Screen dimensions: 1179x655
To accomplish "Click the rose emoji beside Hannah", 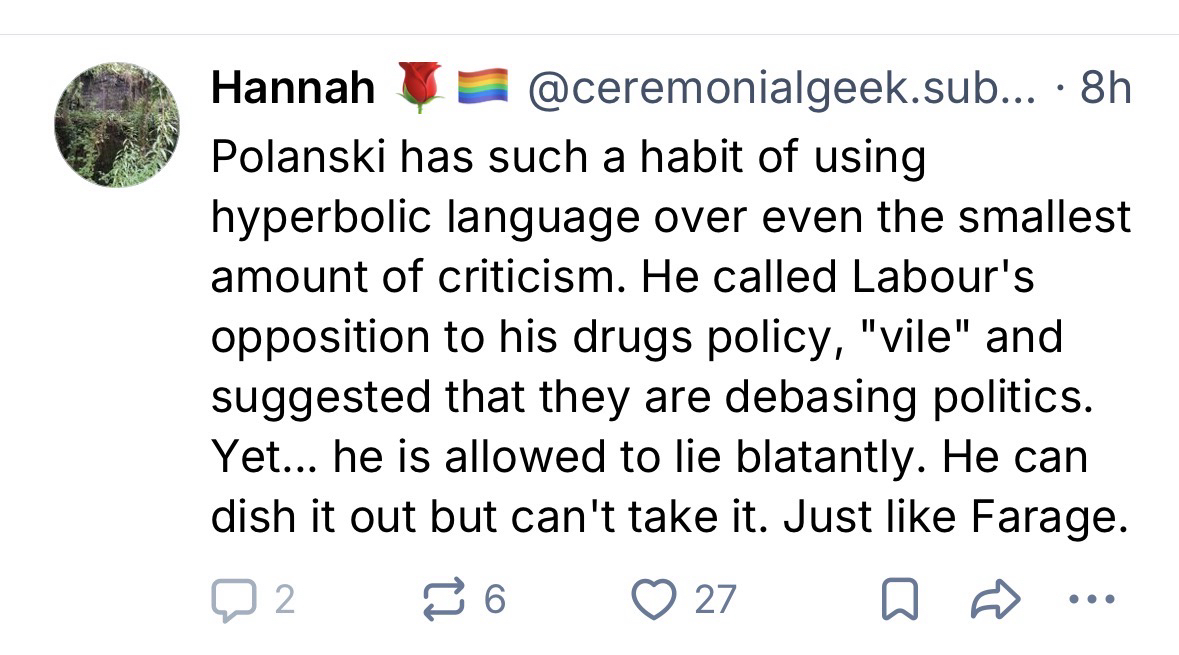I will (418, 88).
